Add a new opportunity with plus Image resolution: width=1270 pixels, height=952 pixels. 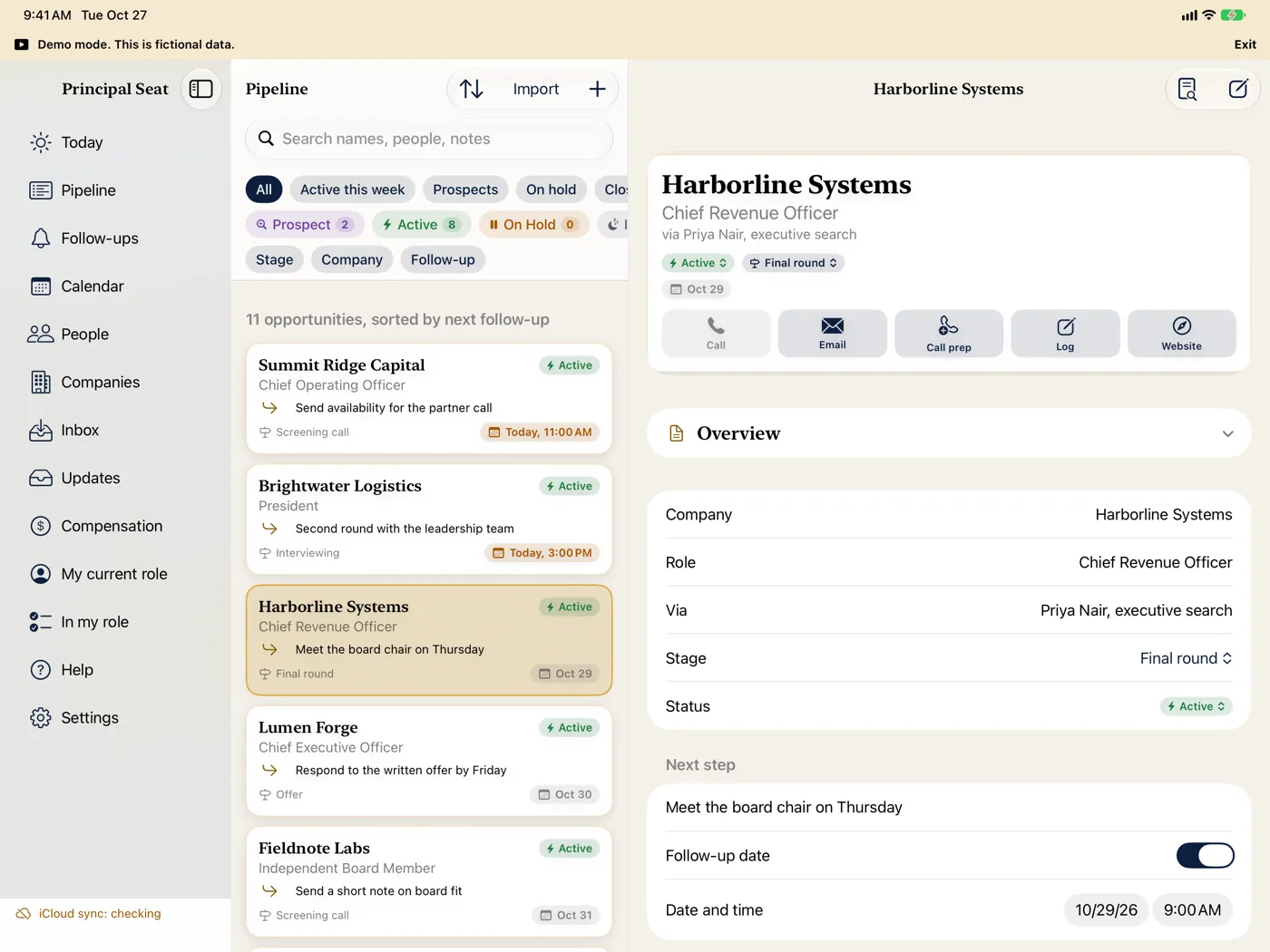tap(597, 89)
